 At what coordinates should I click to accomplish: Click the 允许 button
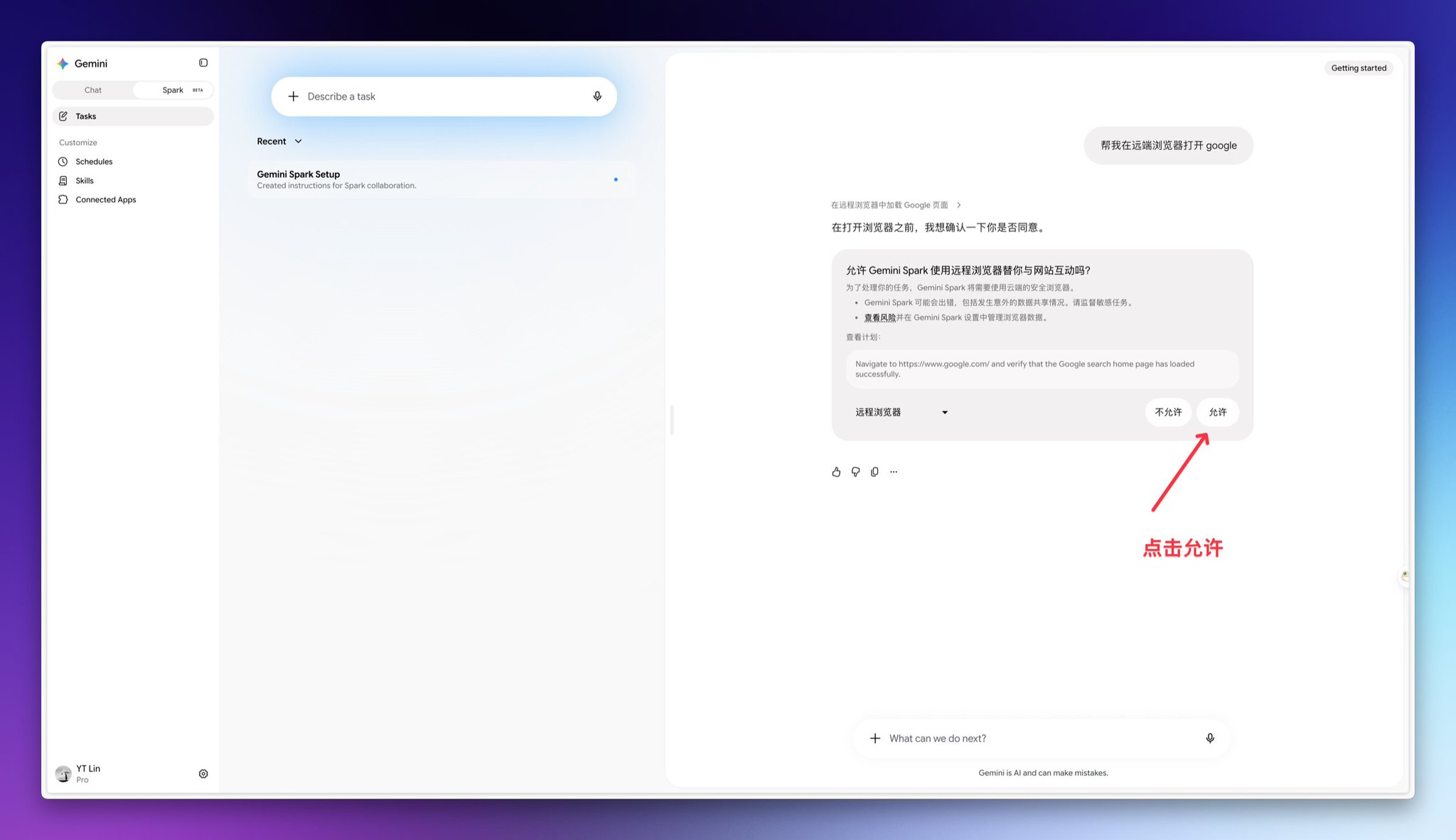coord(1218,413)
